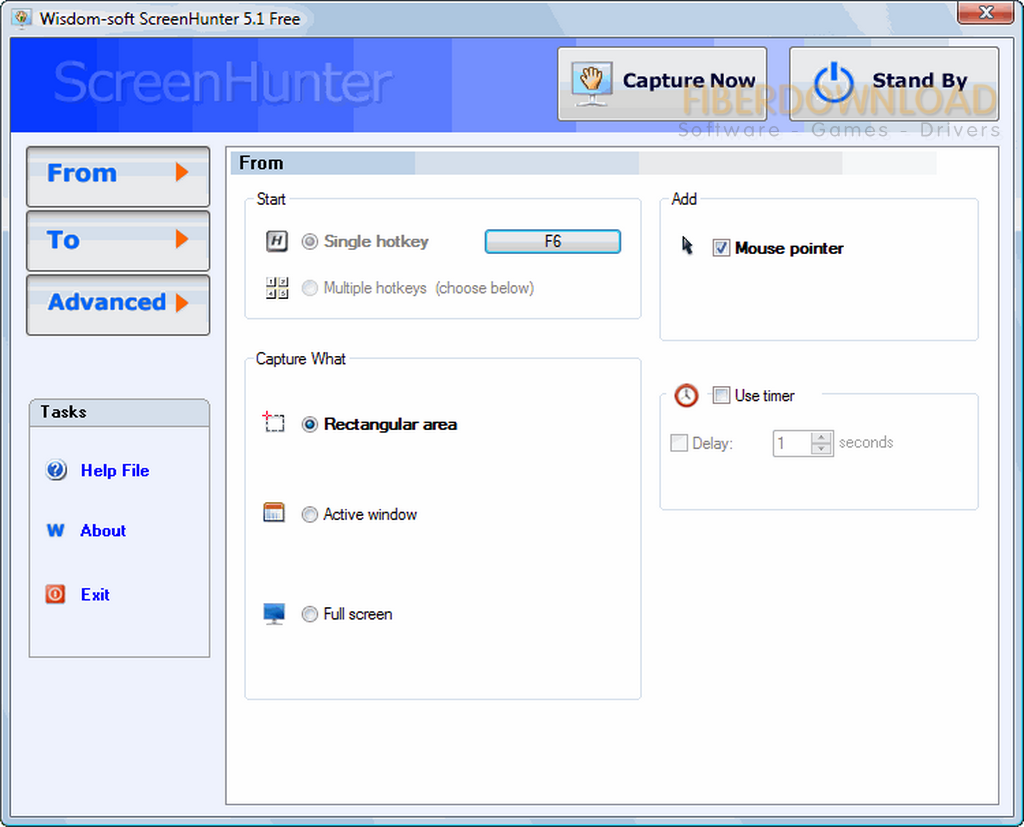Choose the Active window radio option

(x=310, y=515)
